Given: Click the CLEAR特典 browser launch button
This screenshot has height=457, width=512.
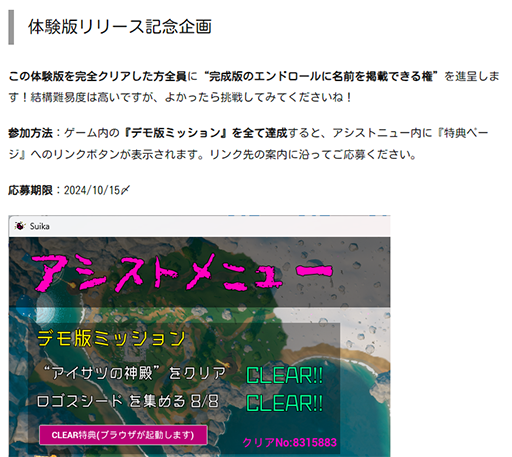Looking at the screenshot, I should [123, 435].
